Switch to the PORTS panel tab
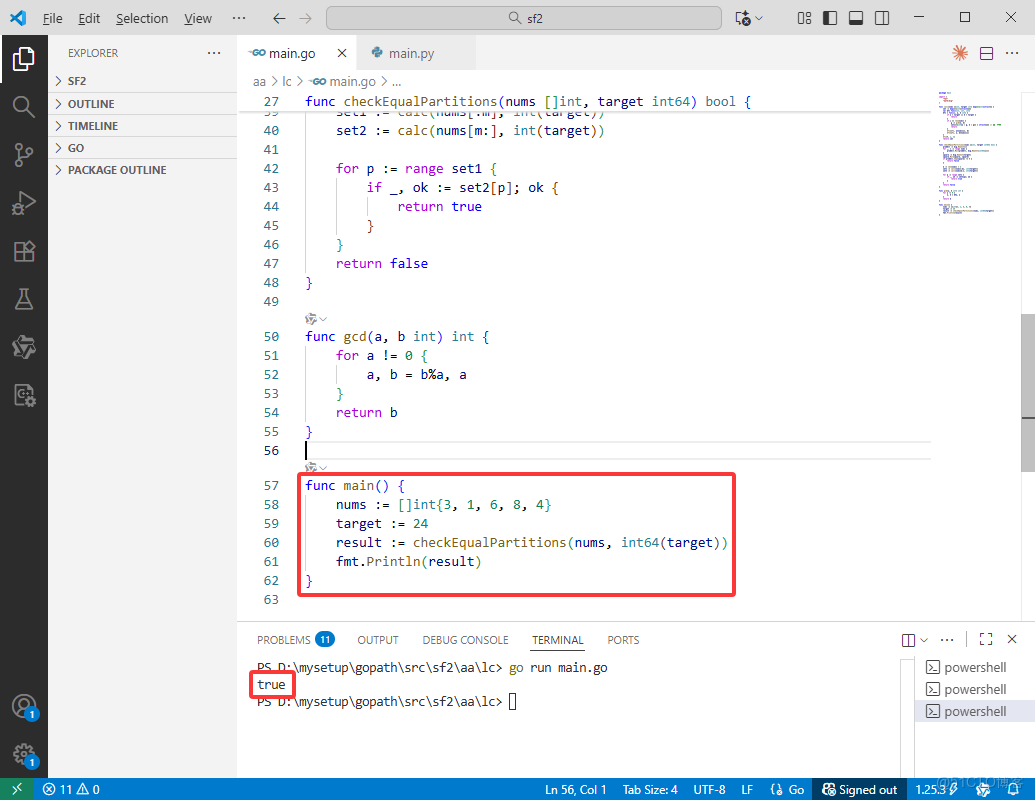The width and height of the screenshot is (1035, 800). pyautogui.click(x=623, y=640)
